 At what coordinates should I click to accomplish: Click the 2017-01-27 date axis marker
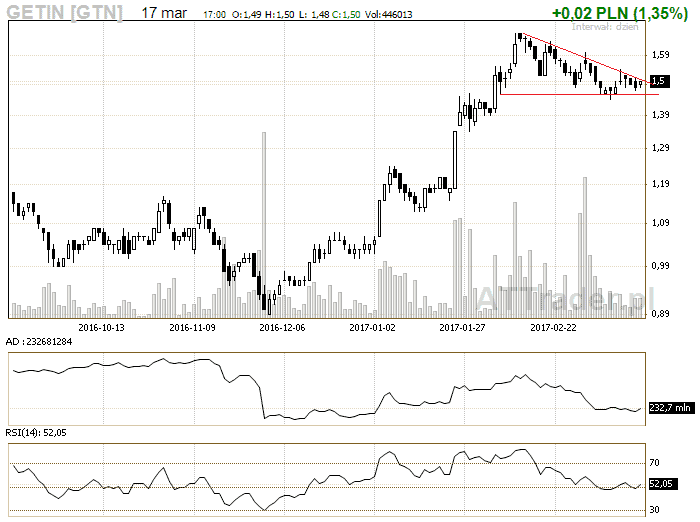(x=462, y=326)
